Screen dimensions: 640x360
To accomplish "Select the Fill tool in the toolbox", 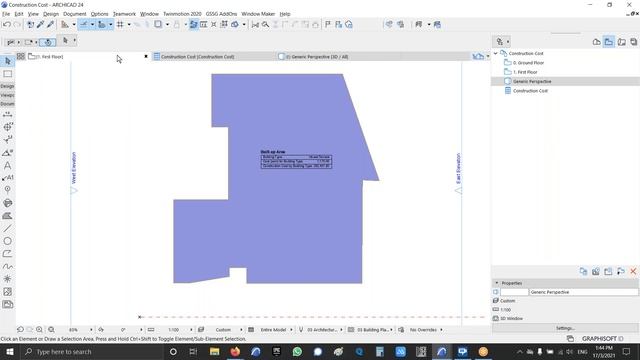I will [x=7, y=216].
